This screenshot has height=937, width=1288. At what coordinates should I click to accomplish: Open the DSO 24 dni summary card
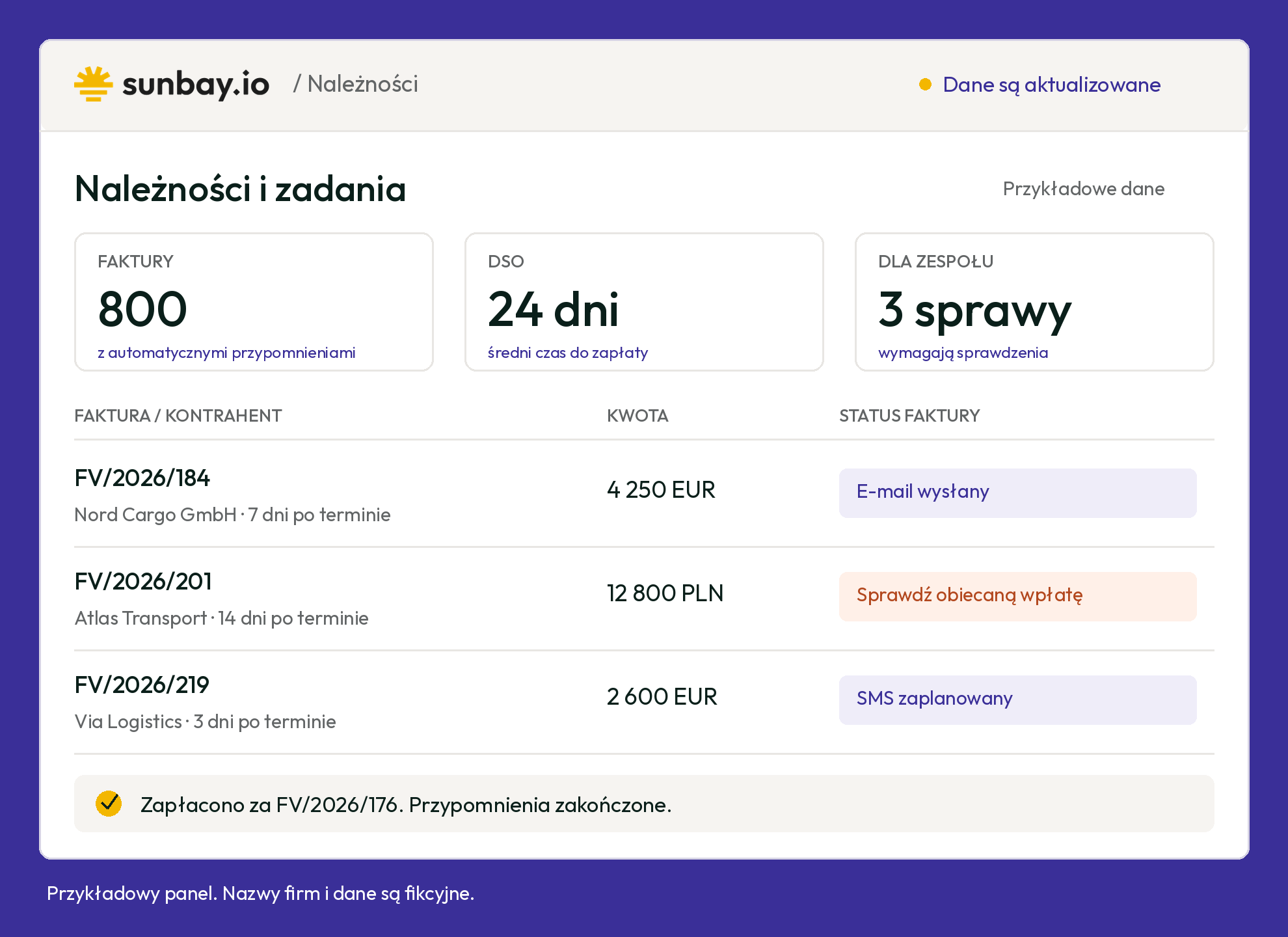(644, 302)
